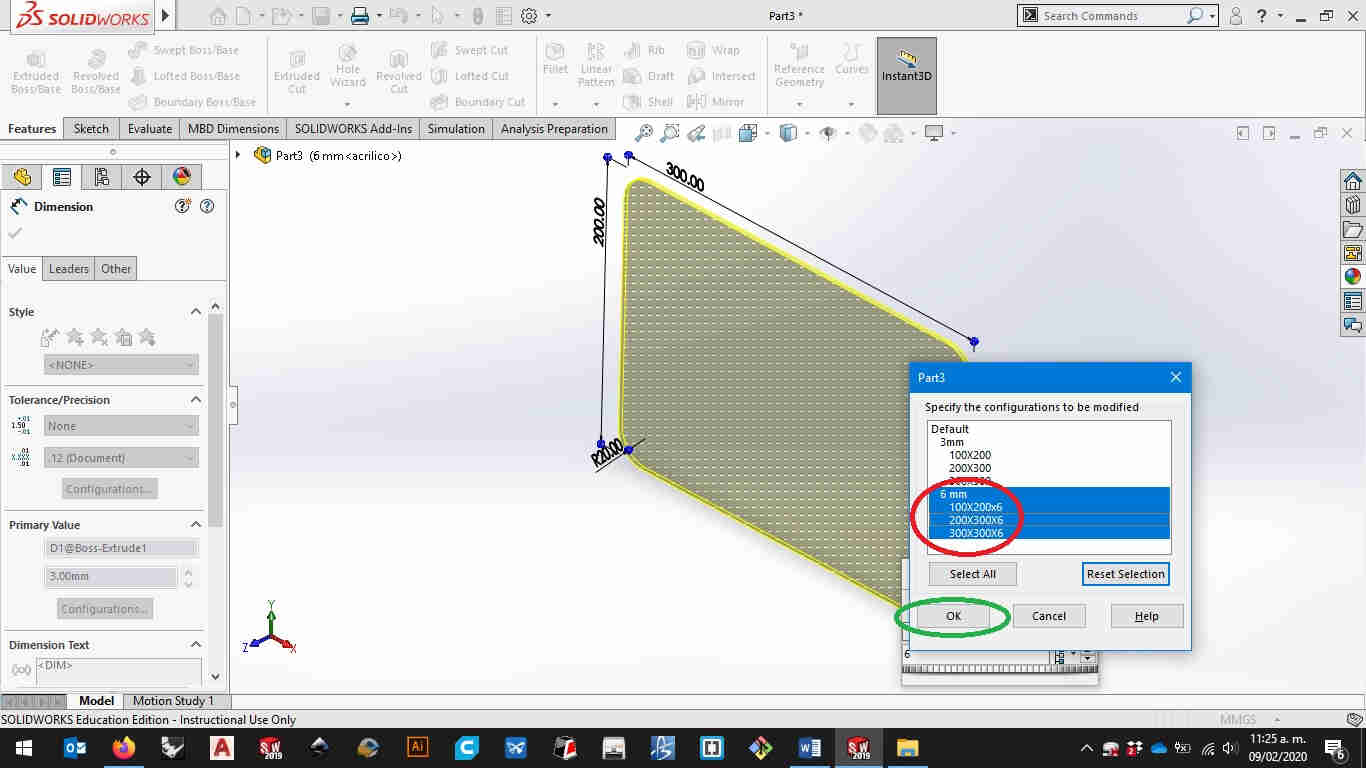This screenshot has width=1366, height=768.
Task: Select the Default configuration in list
Action: point(949,429)
